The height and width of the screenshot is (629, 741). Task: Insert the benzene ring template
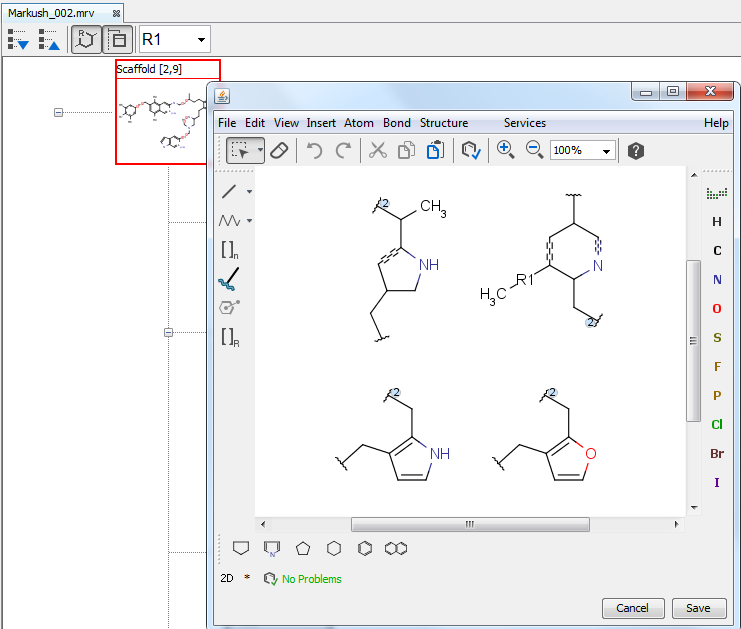[366, 548]
